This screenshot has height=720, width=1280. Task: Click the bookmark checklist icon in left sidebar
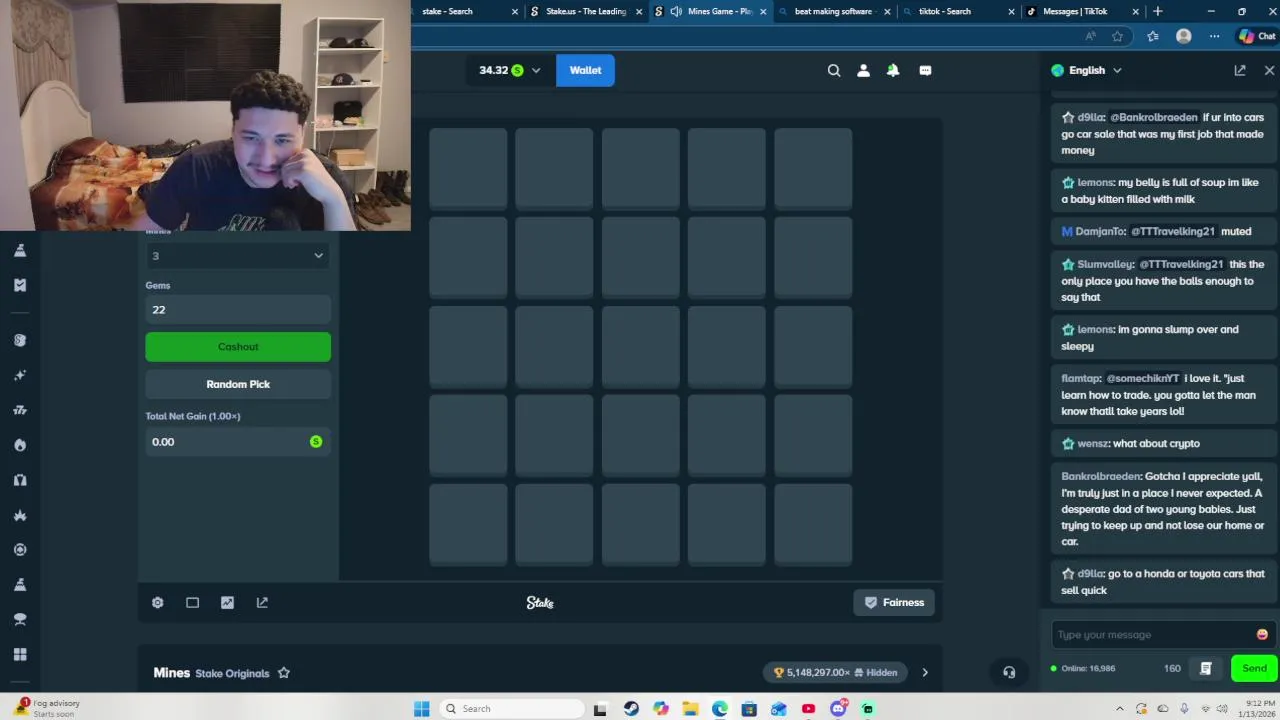(x=20, y=285)
